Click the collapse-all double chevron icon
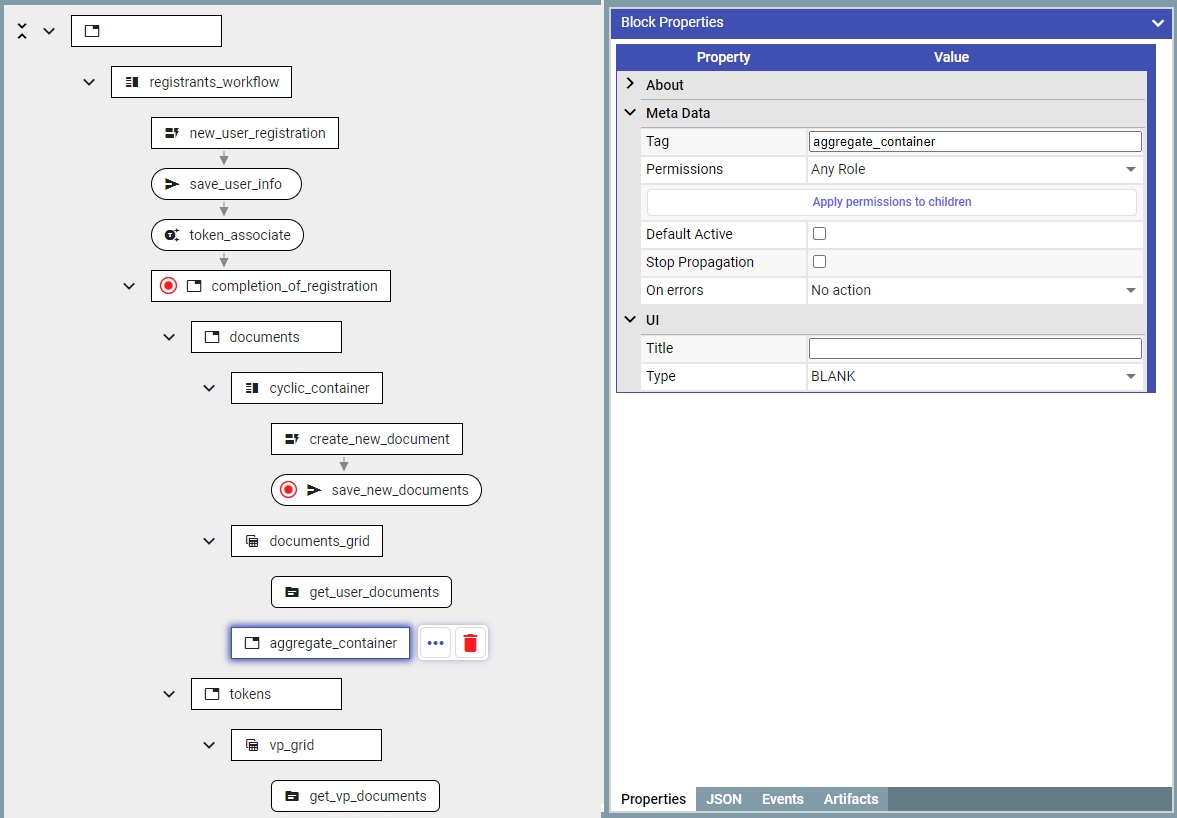1177x818 pixels. [23, 31]
